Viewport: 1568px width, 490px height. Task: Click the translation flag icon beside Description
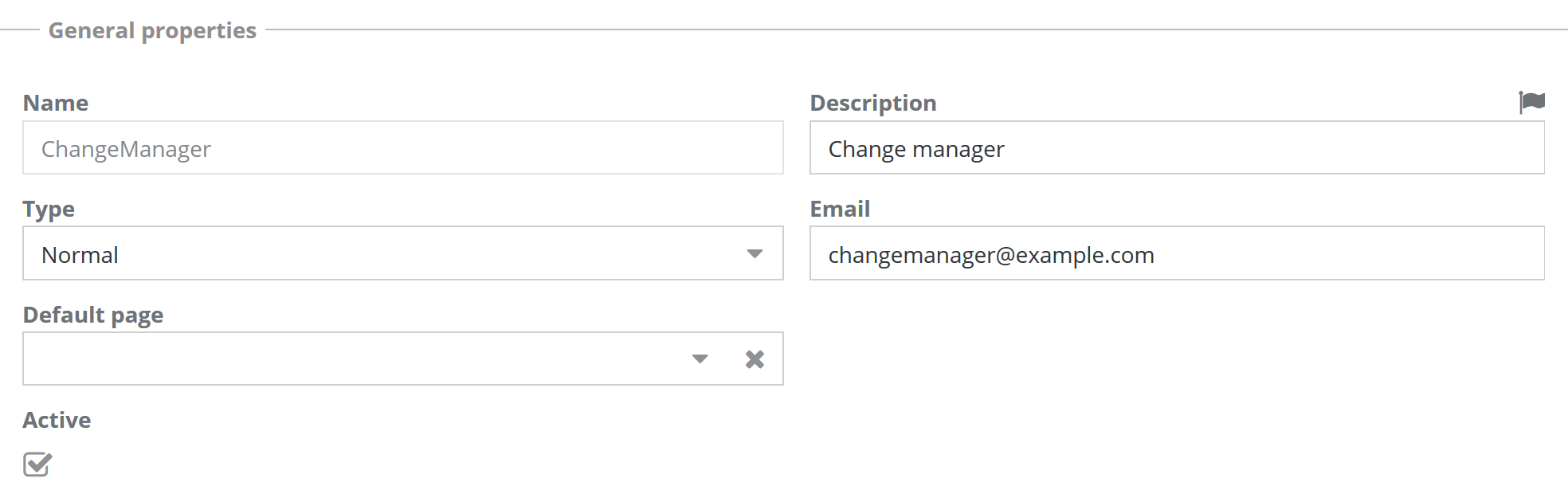point(1531,102)
